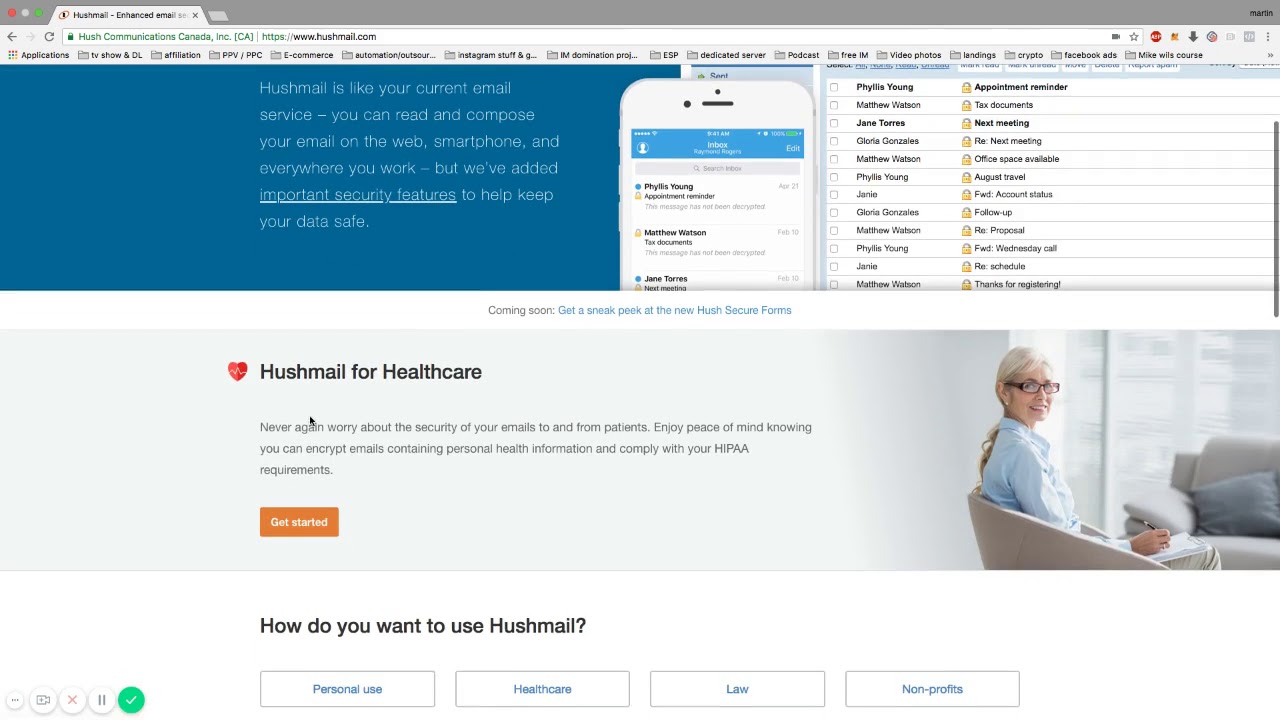
Task: Open the crypto bookmark folder
Action: point(1024,55)
